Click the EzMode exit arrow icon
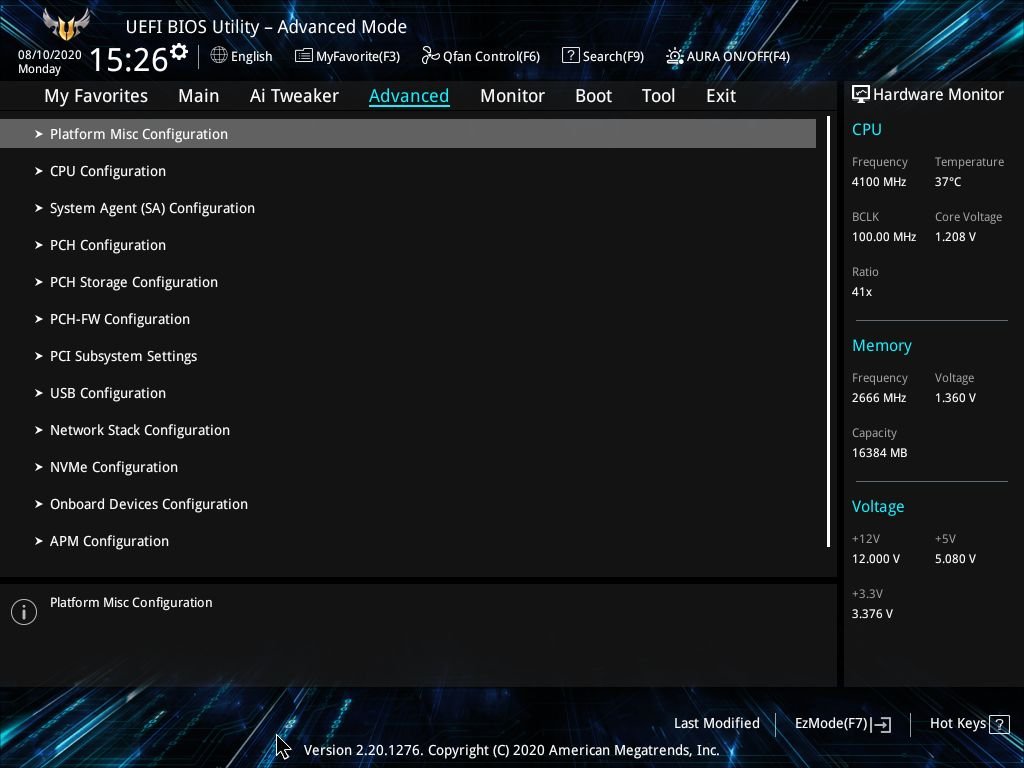Image resolution: width=1024 pixels, height=768 pixels. point(881,724)
